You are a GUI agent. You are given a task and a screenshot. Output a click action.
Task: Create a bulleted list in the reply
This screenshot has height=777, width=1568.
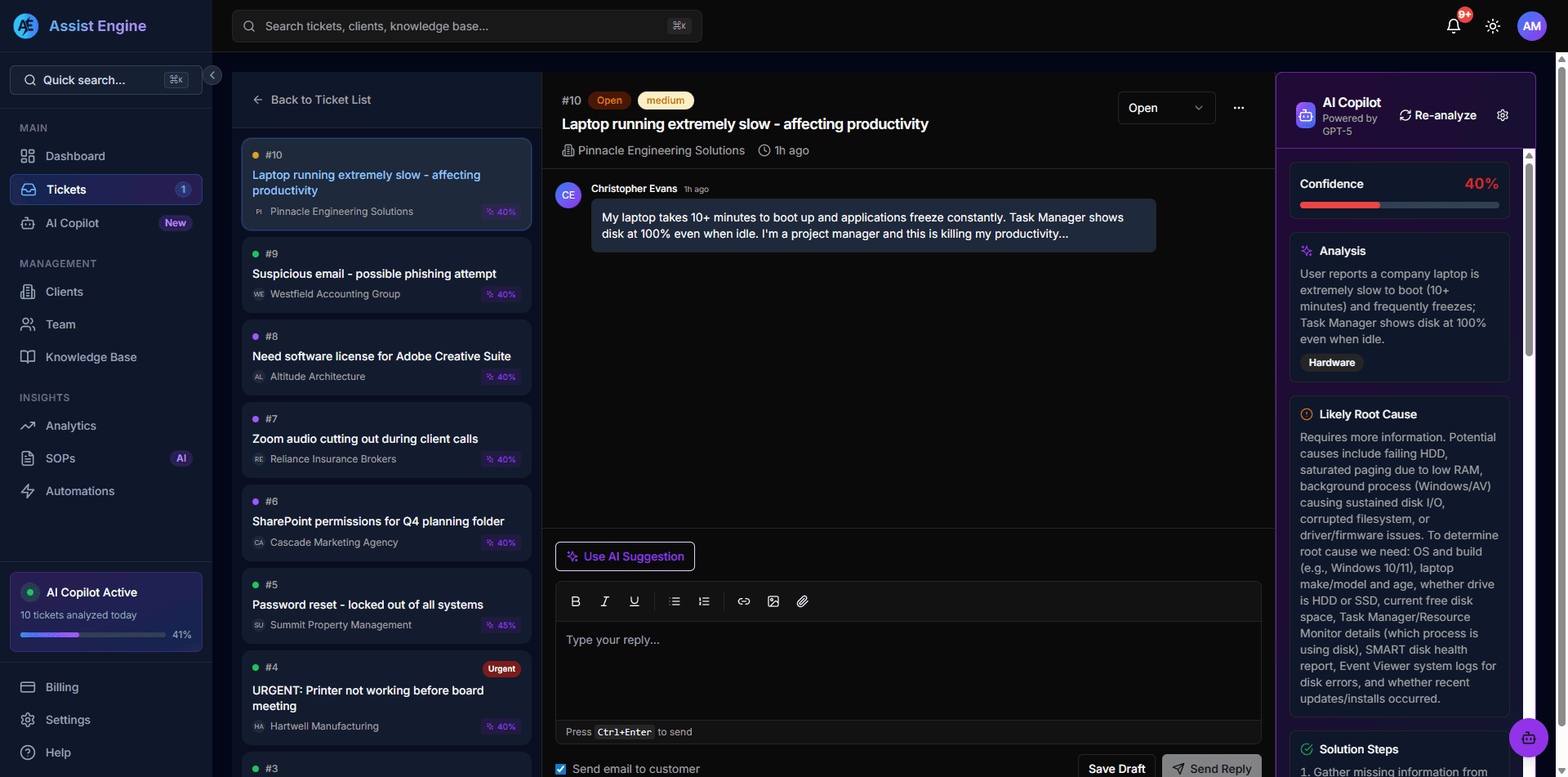click(x=675, y=601)
